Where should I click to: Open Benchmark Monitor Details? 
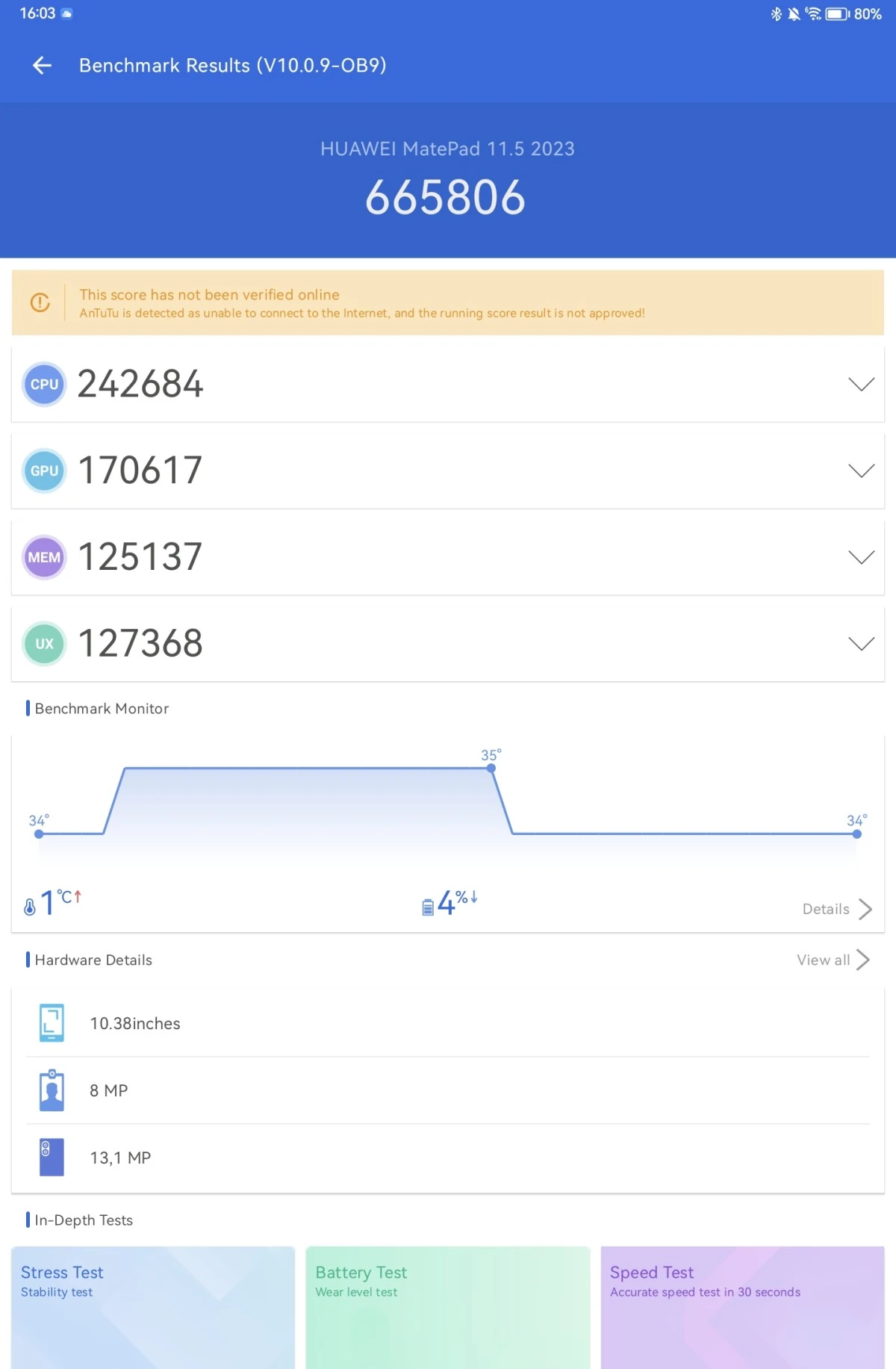[x=837, y=909]
